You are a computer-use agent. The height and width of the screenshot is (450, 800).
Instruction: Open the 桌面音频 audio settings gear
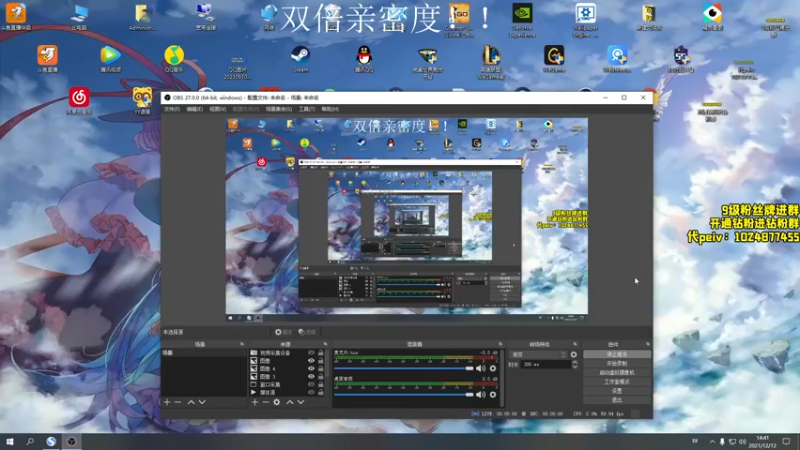pyautogui.click(x=493, y=394)
